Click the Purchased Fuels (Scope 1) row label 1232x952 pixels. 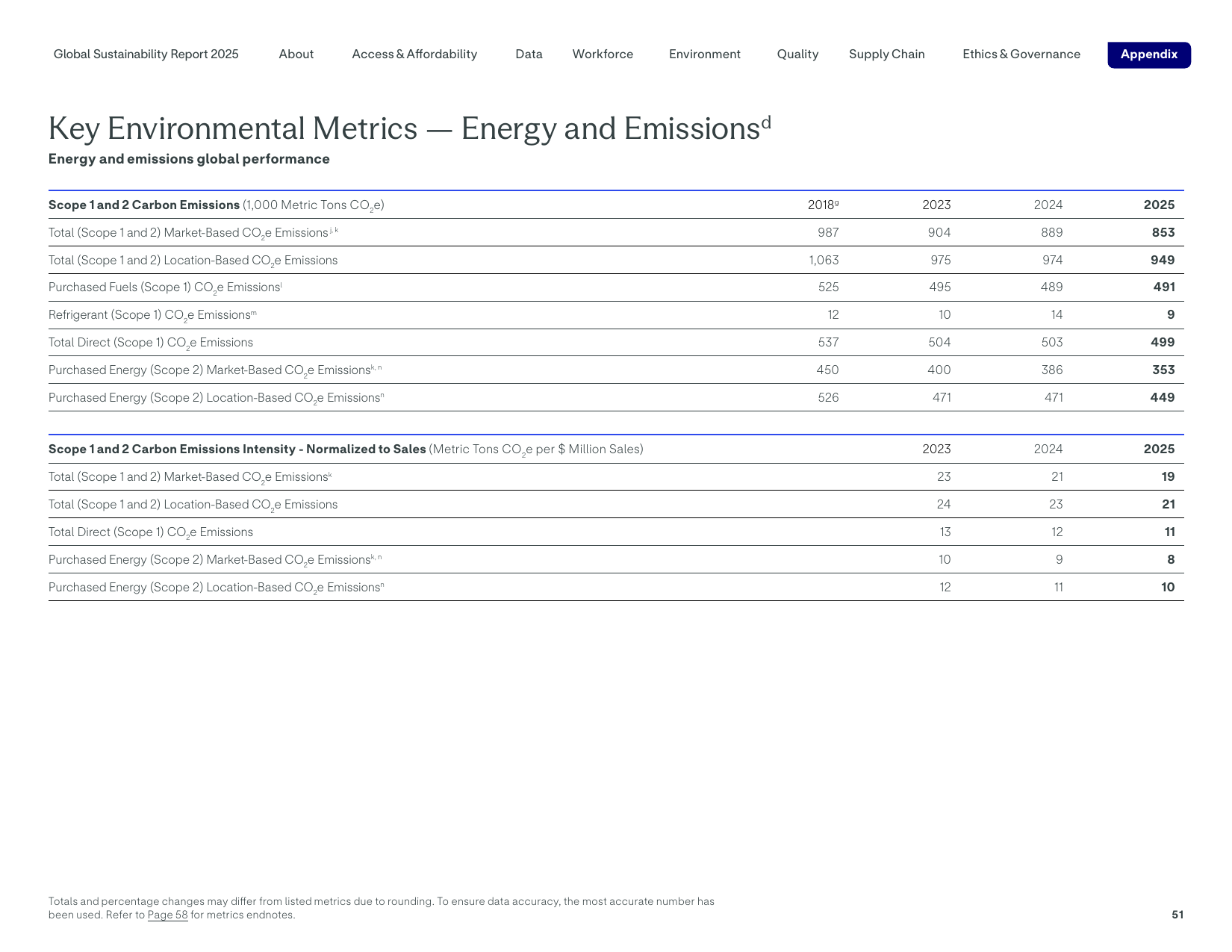(165, 288)
